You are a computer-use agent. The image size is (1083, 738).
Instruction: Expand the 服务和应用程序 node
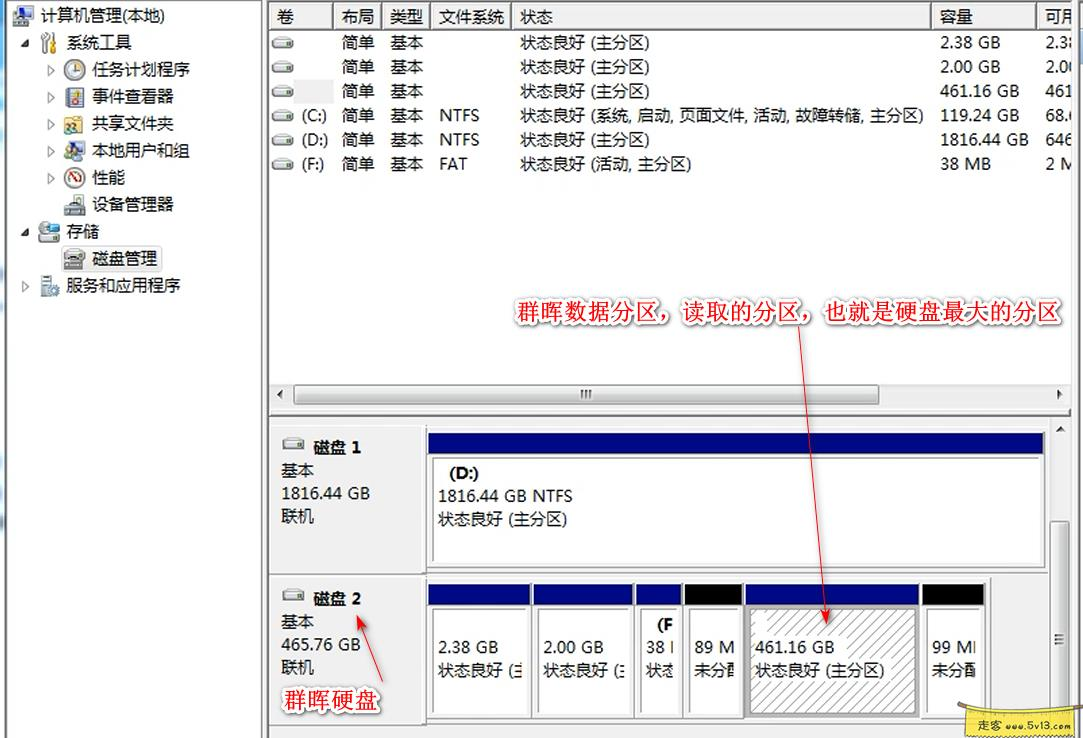24,284
